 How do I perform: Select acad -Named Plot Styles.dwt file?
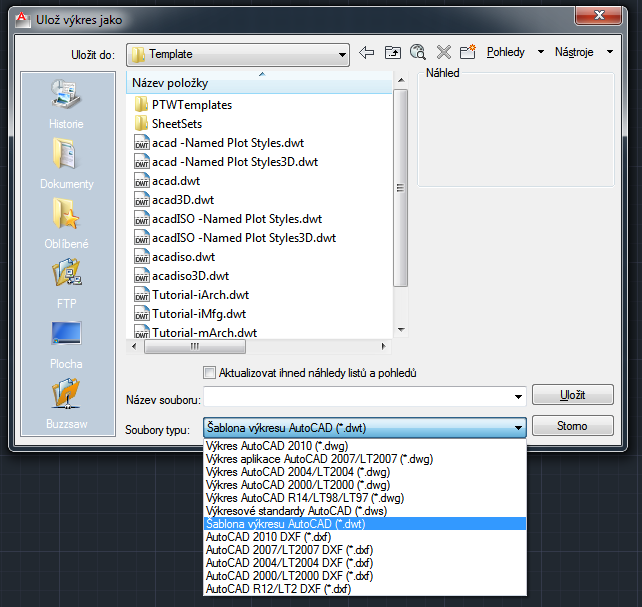click(x=219, y=143)
